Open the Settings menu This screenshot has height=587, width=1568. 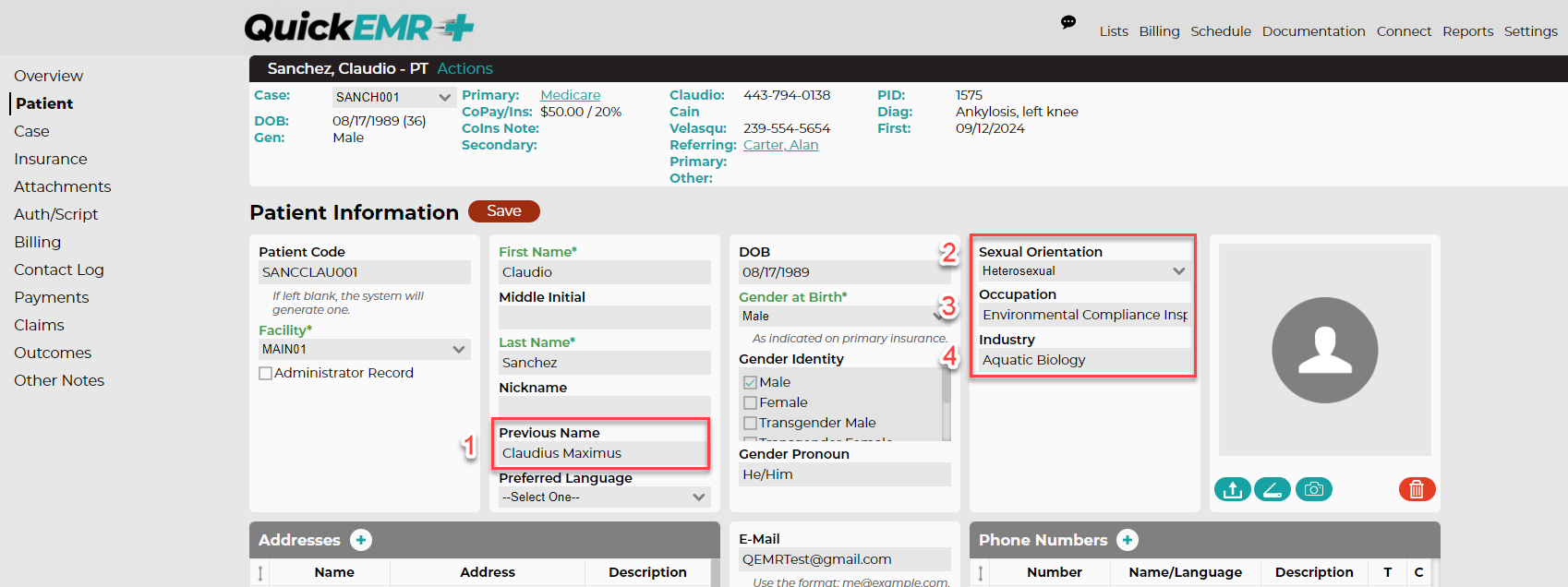tap(1530, 31)
